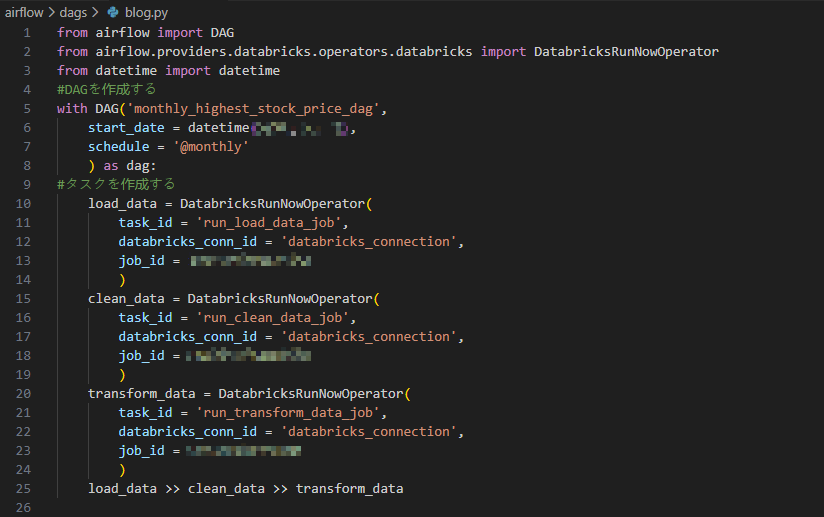Click the blog.py breadcrumb file name
The width and height of the screenshot is (824, 517).
147,12
